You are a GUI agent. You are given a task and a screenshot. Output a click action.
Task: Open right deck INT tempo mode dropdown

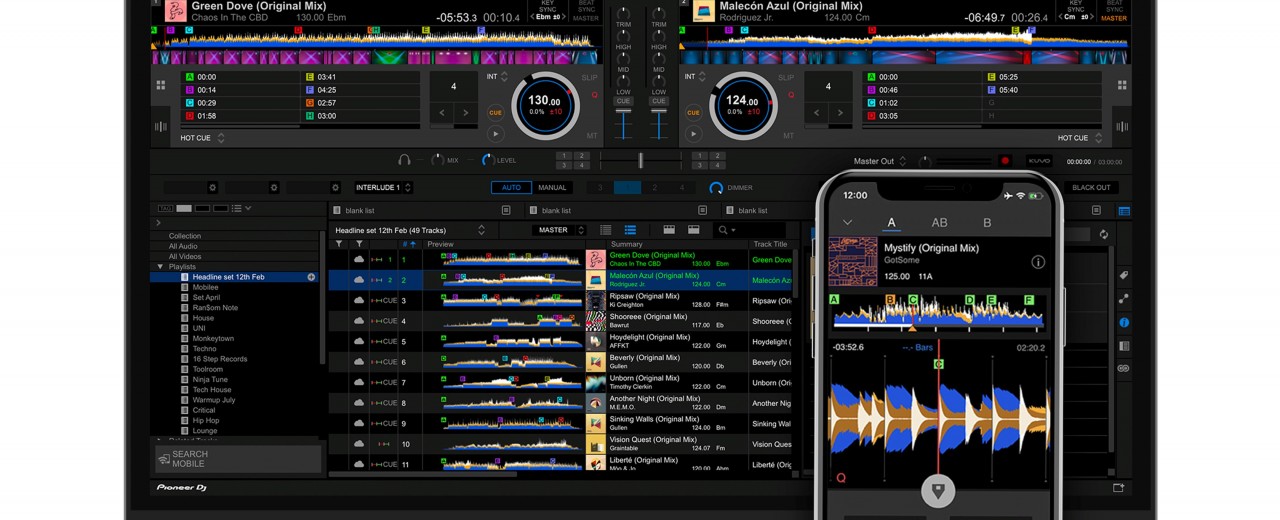pyautogui.click(x=695, y=77)
